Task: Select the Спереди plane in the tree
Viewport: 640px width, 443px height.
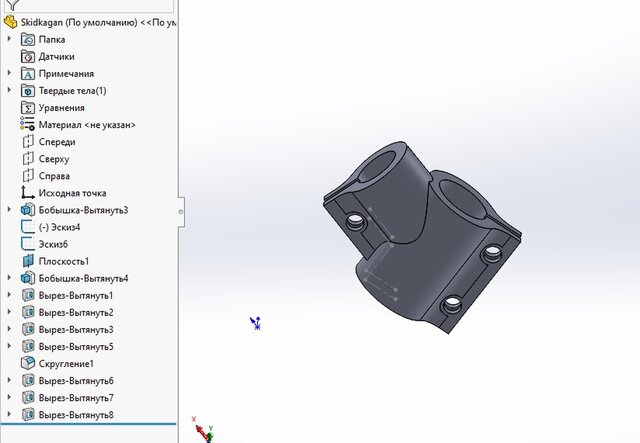Action: (57, 142)
